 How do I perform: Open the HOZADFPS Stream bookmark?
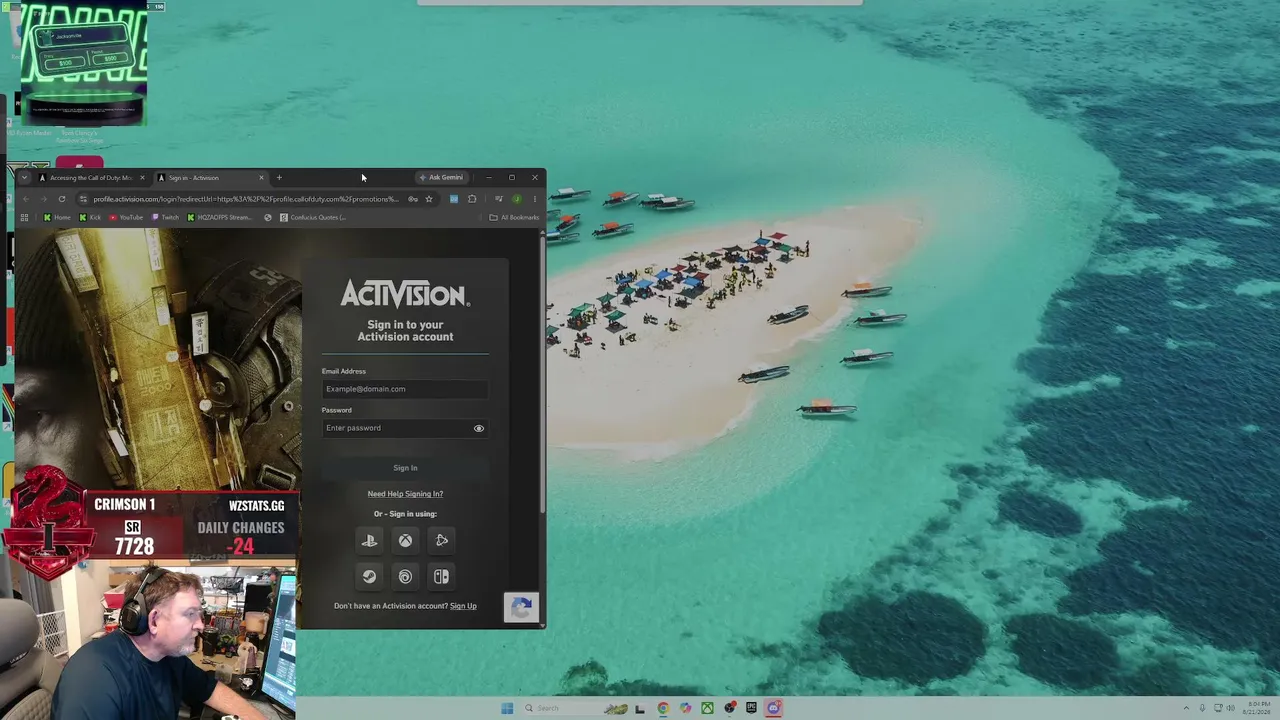(x=220, y=218)
